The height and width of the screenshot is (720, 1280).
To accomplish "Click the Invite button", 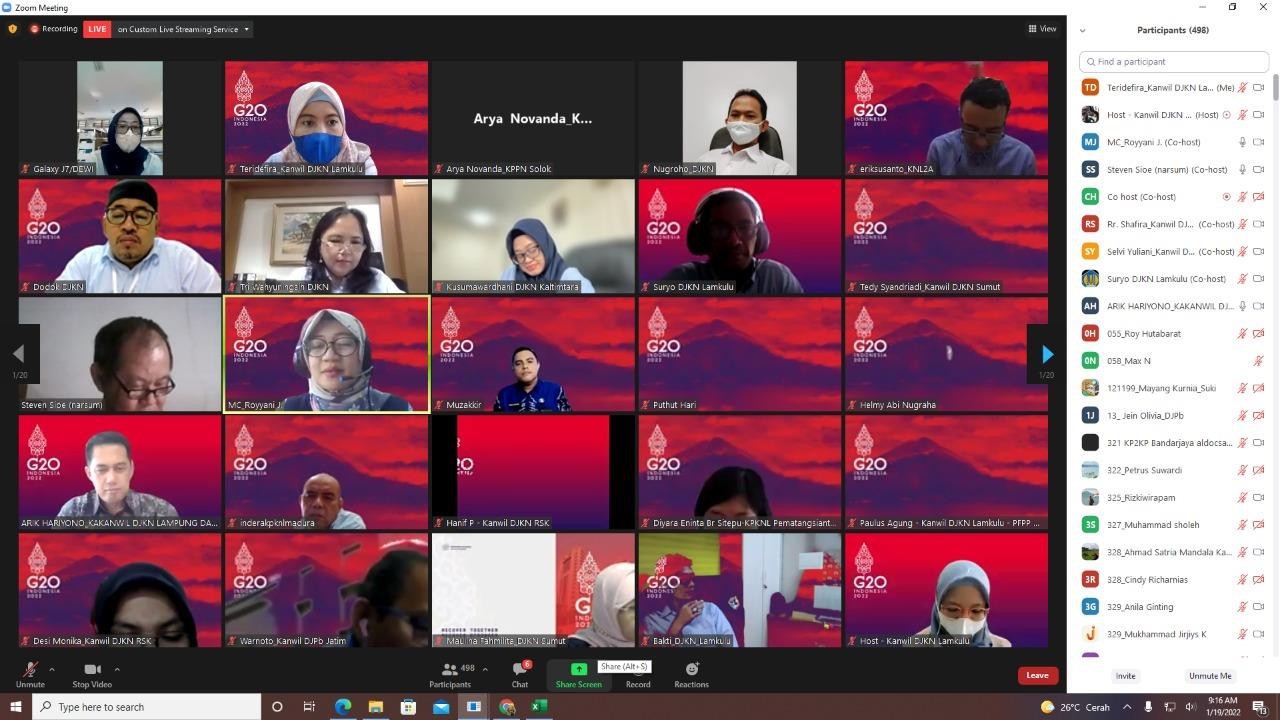I will [x=1126, y=676].
